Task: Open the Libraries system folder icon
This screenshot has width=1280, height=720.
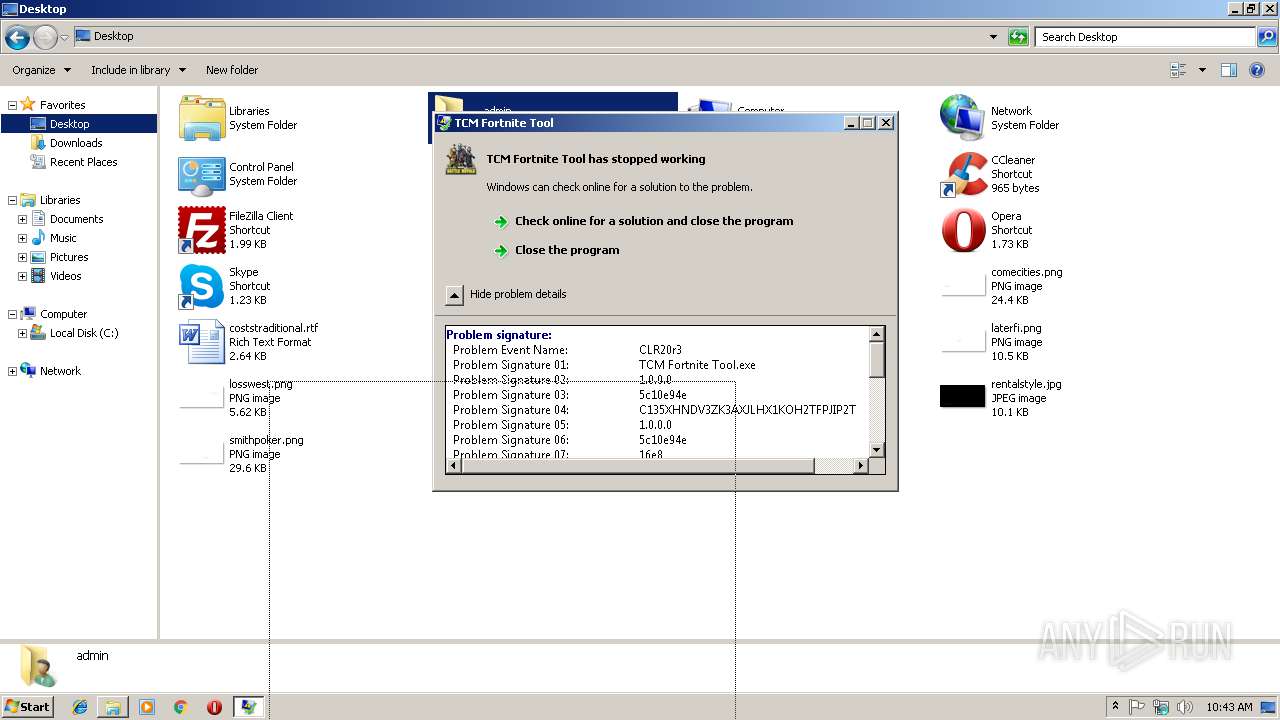Action: coord(202,118)
